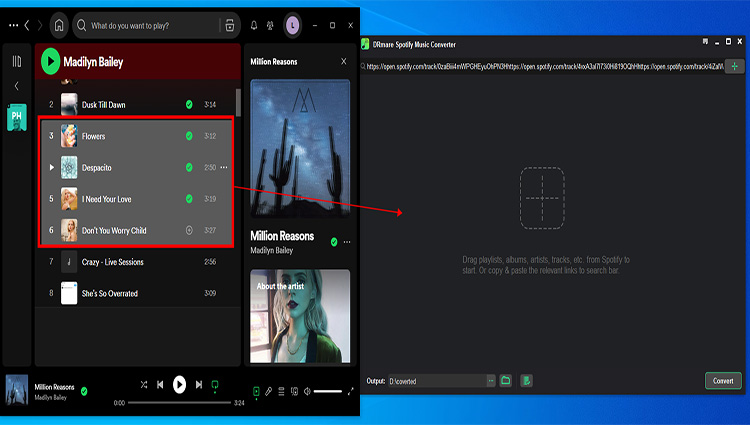Go back in Spotify navigation history
The image size is (750, 425).
(x=27, y=25)
